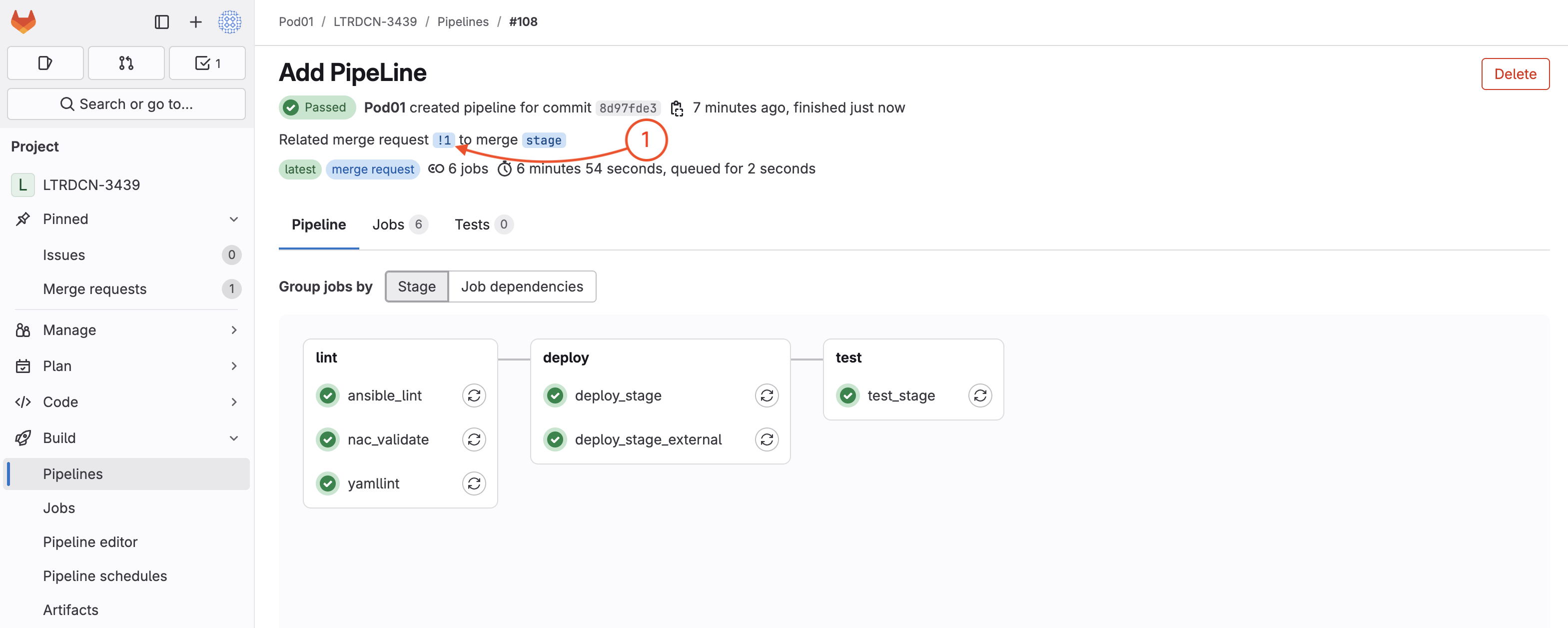Open merge requests shortcut icon
Viewport: 1568px width, 628px height.
point(126,62)
